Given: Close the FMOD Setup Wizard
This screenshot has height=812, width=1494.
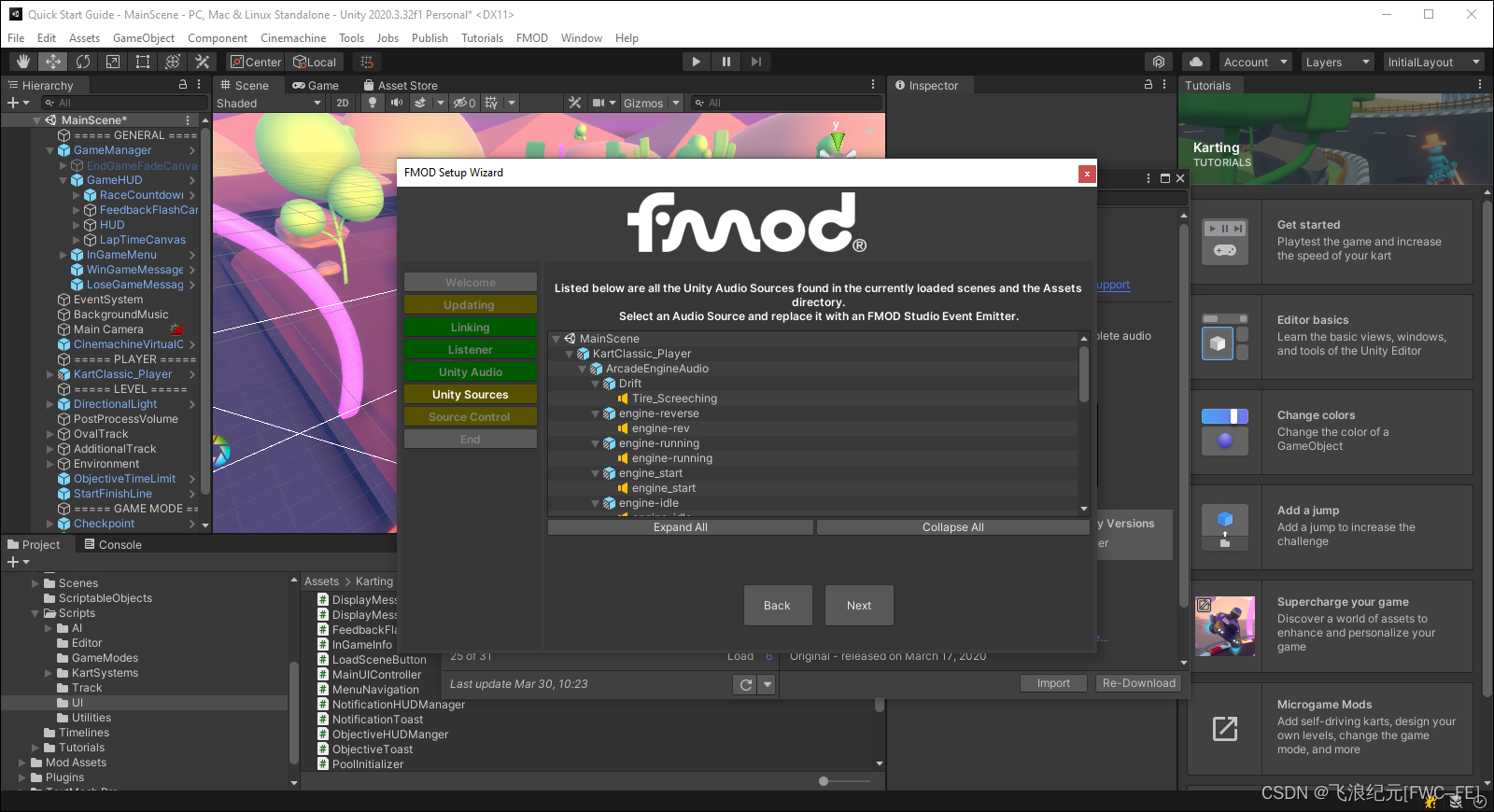Looking at the screenshot, I should [1086, 174].
